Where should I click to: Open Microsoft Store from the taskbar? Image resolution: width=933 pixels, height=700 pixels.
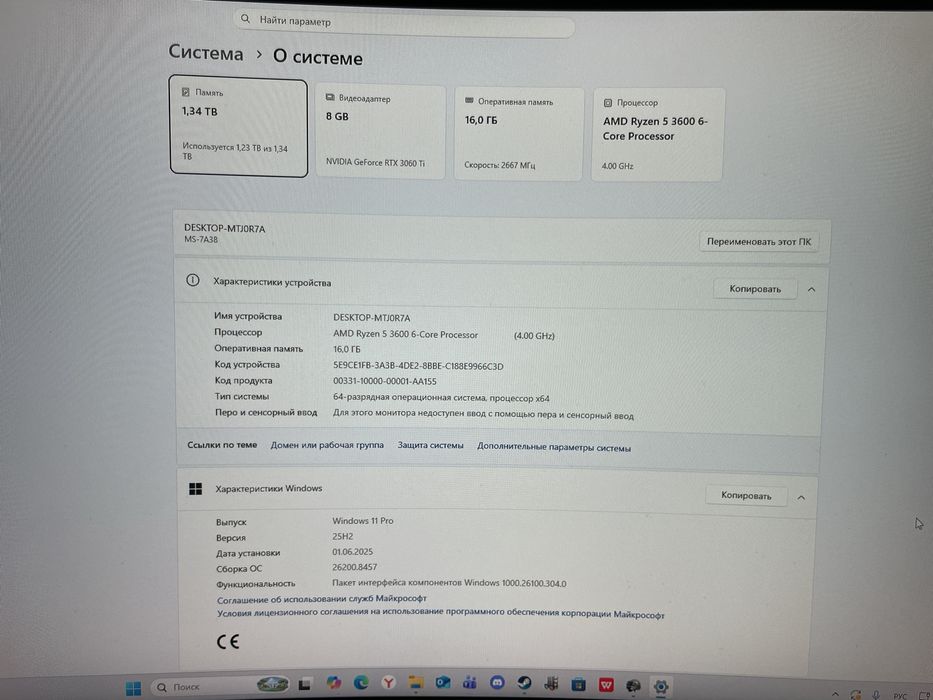pos(578,685)
